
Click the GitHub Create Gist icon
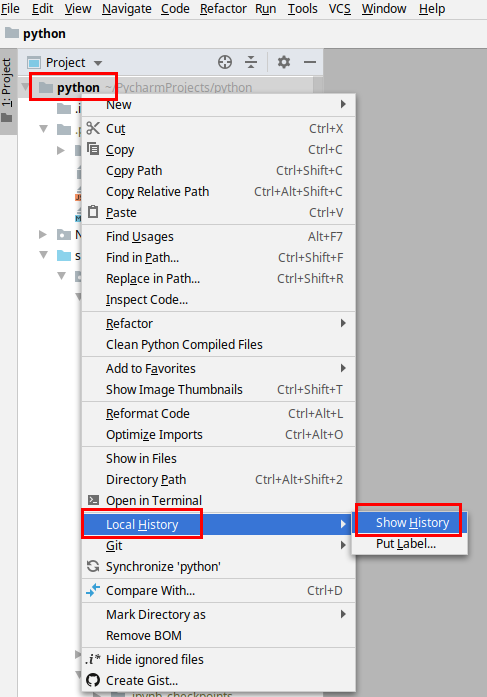(x=93, y=680)
